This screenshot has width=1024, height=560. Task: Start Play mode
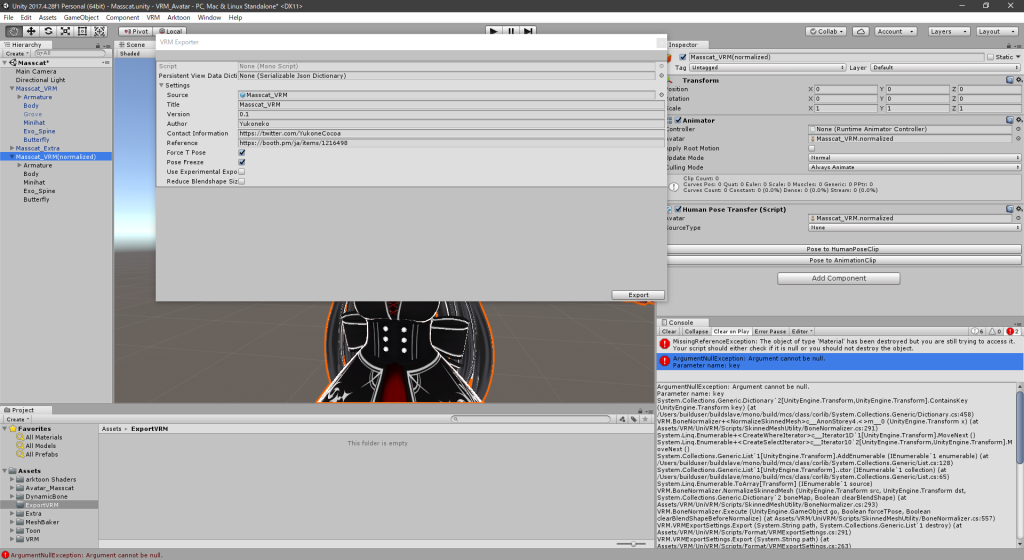coord(494,31)
